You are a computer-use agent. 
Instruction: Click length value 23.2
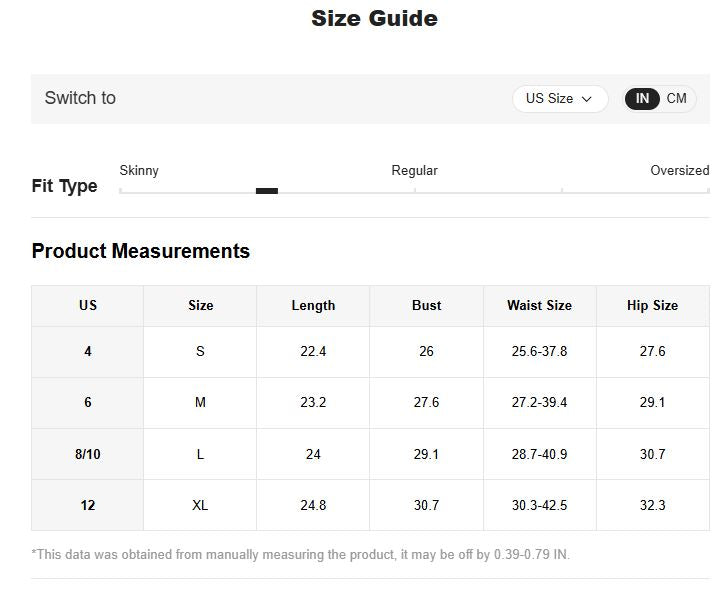(x=313, y=402)
